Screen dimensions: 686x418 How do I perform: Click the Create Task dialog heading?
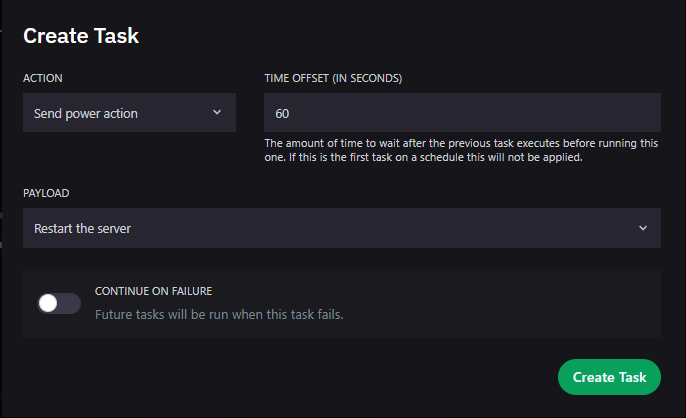coord(81,36)
